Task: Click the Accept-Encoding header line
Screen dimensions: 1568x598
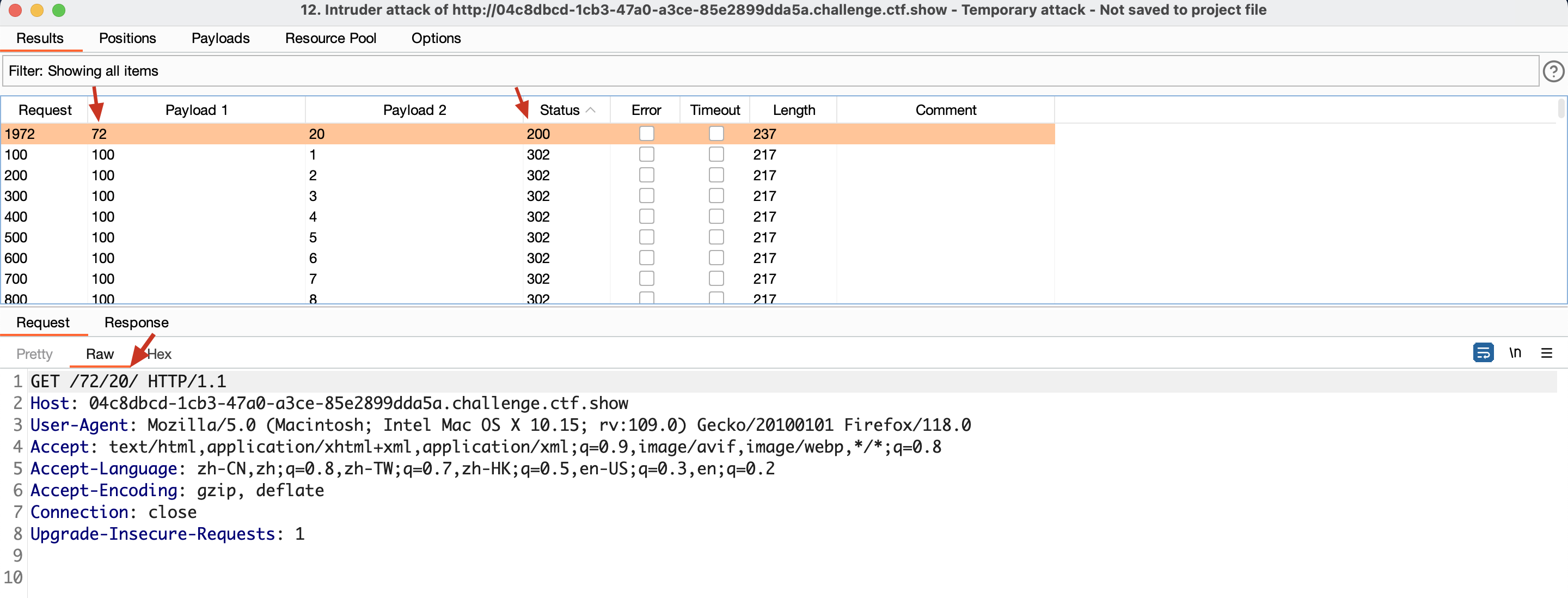Action: (x=177, y=491)
